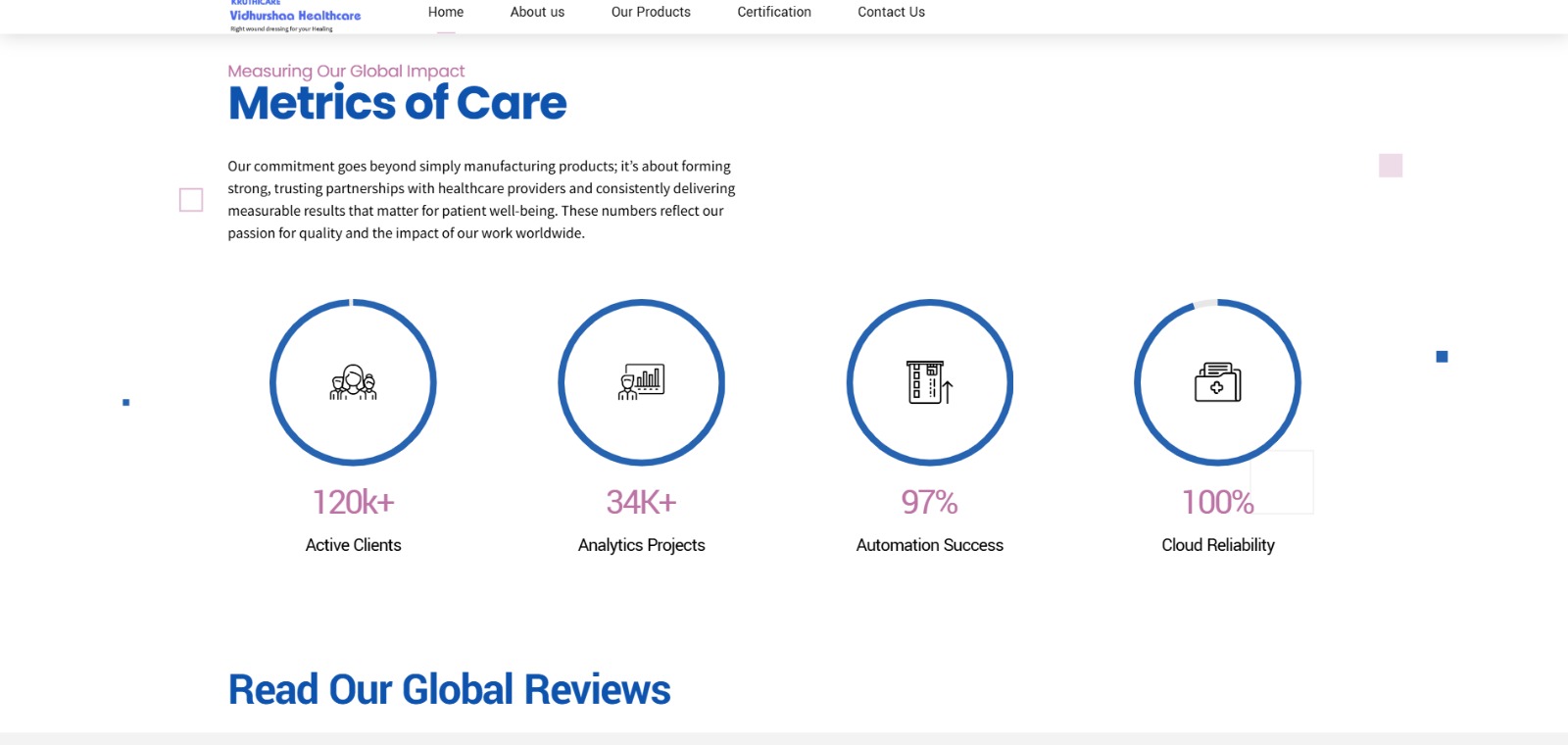Click the Metrics of Care heading
The width and height of the screenshot is (1568, 745).
[x=397, y=103]
